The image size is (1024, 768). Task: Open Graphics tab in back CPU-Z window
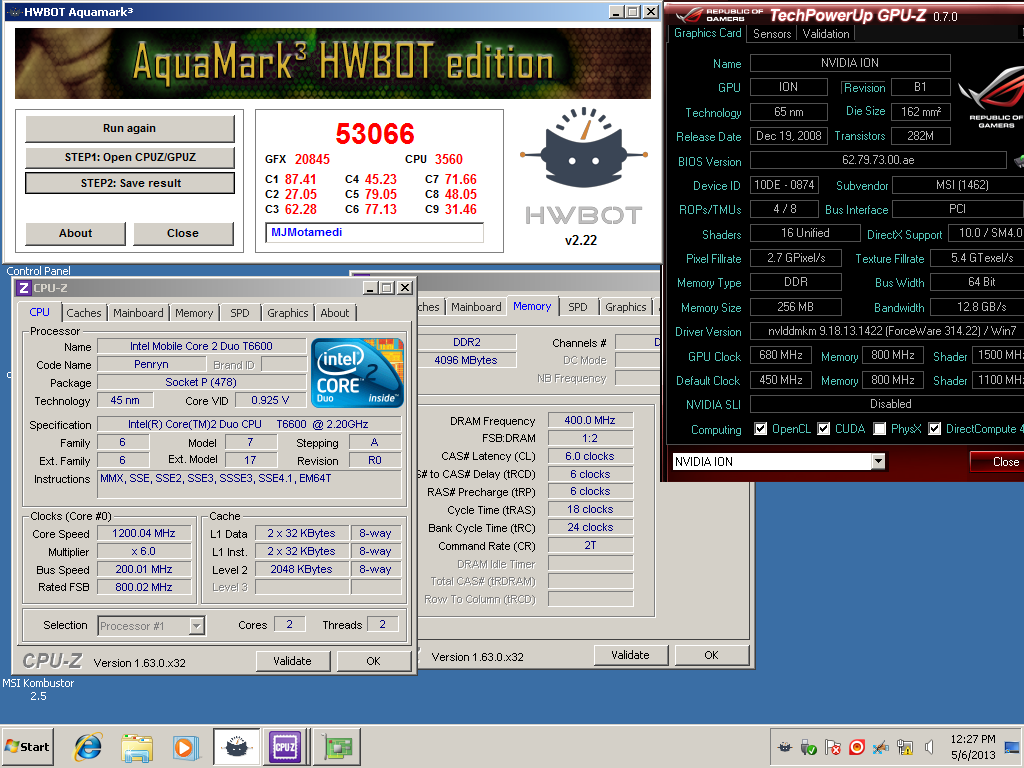625,307
